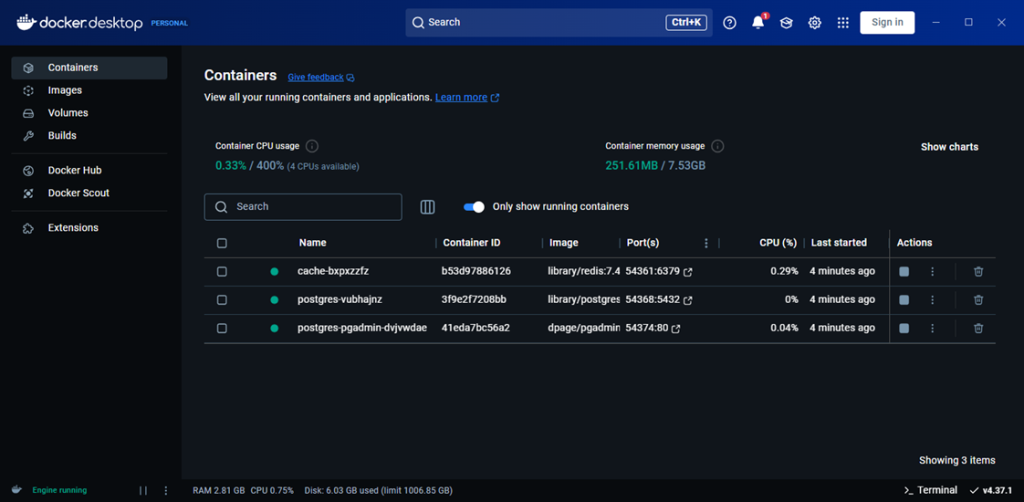This screenshot has width=1024, height=502.
Task: Click the help question mark icon
Action: coord(729,22)
